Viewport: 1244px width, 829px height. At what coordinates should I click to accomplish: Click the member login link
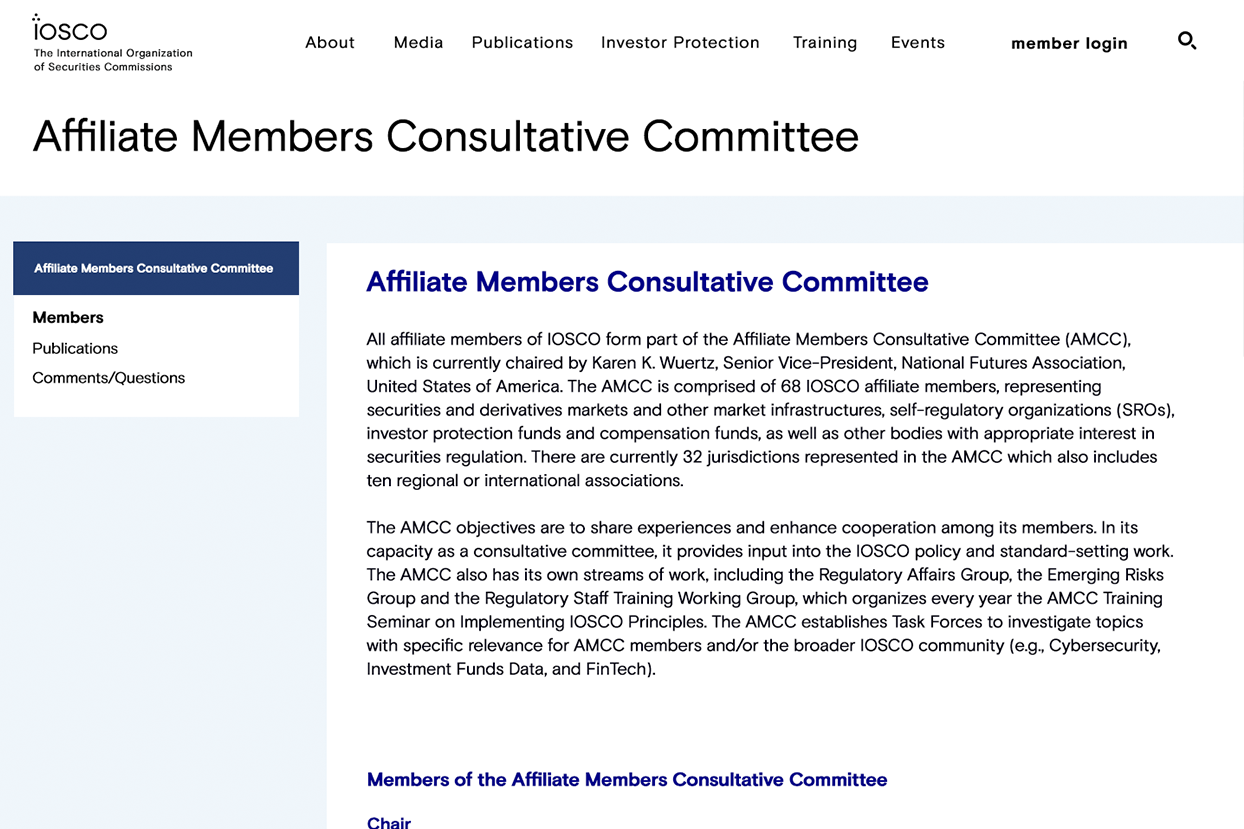(1069, 43)
